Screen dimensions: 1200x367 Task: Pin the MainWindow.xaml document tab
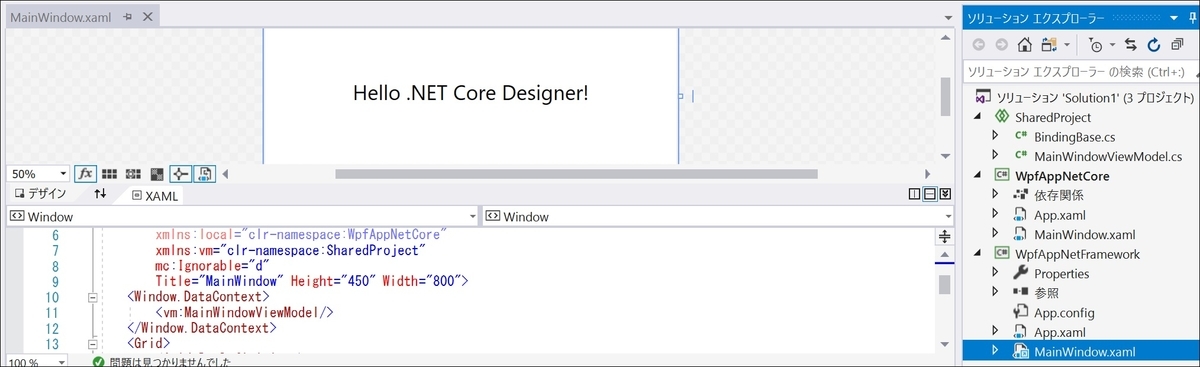(x=127, y=18)
